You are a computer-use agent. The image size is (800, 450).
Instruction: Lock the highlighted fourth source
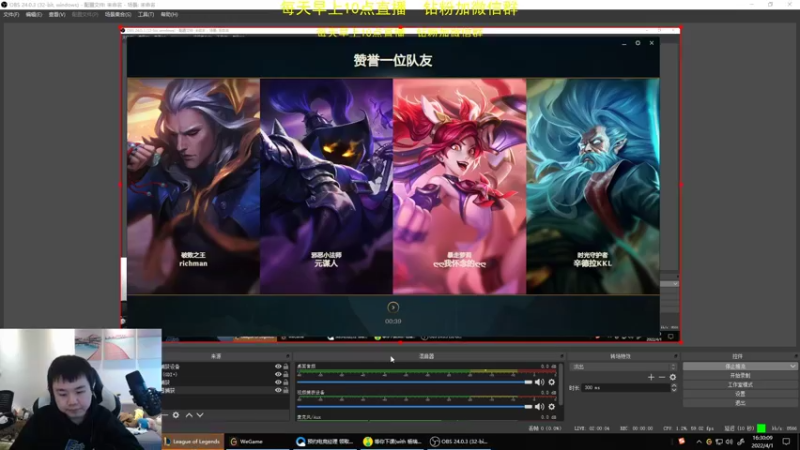coord(286,390)
